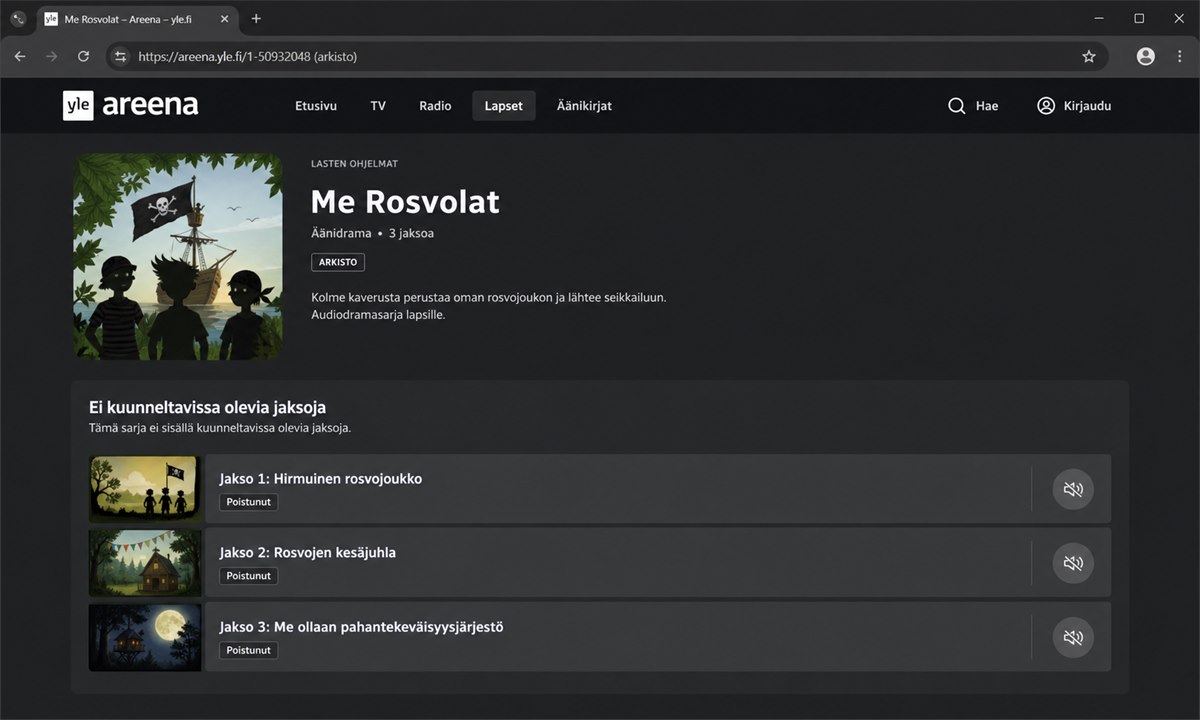The width and height of the screenshot is (1200, 720).
Task: Click the Poistunut badge under Jakso 3
Action: pos(249,650)
